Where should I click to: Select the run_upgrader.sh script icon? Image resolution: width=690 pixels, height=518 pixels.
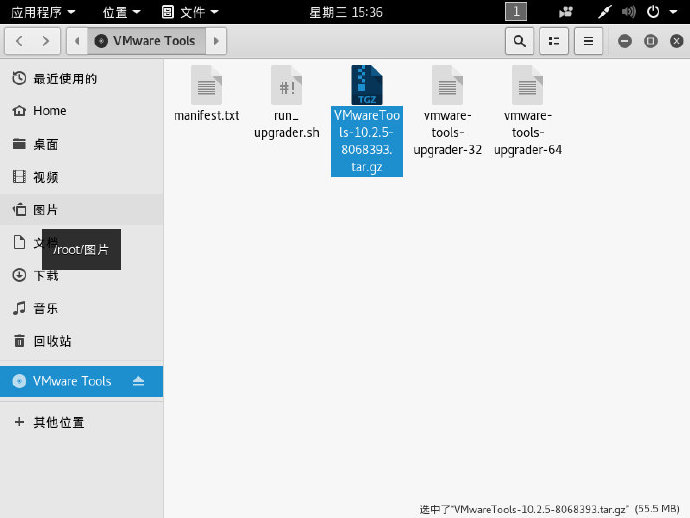coord(286,85)
